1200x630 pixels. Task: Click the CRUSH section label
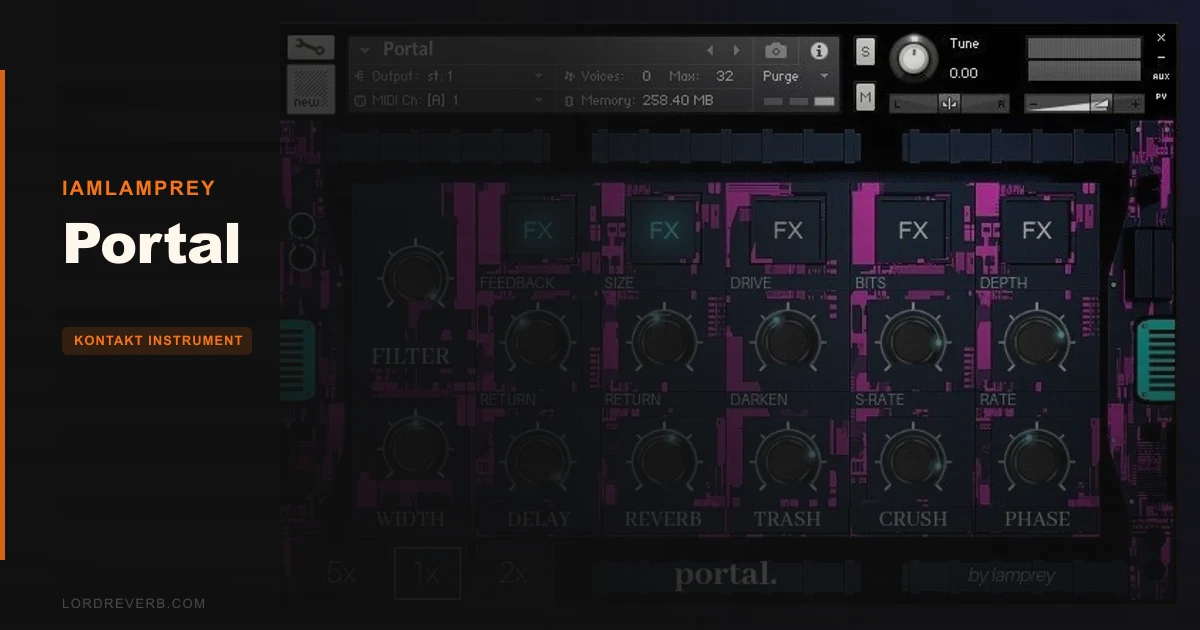913,519
